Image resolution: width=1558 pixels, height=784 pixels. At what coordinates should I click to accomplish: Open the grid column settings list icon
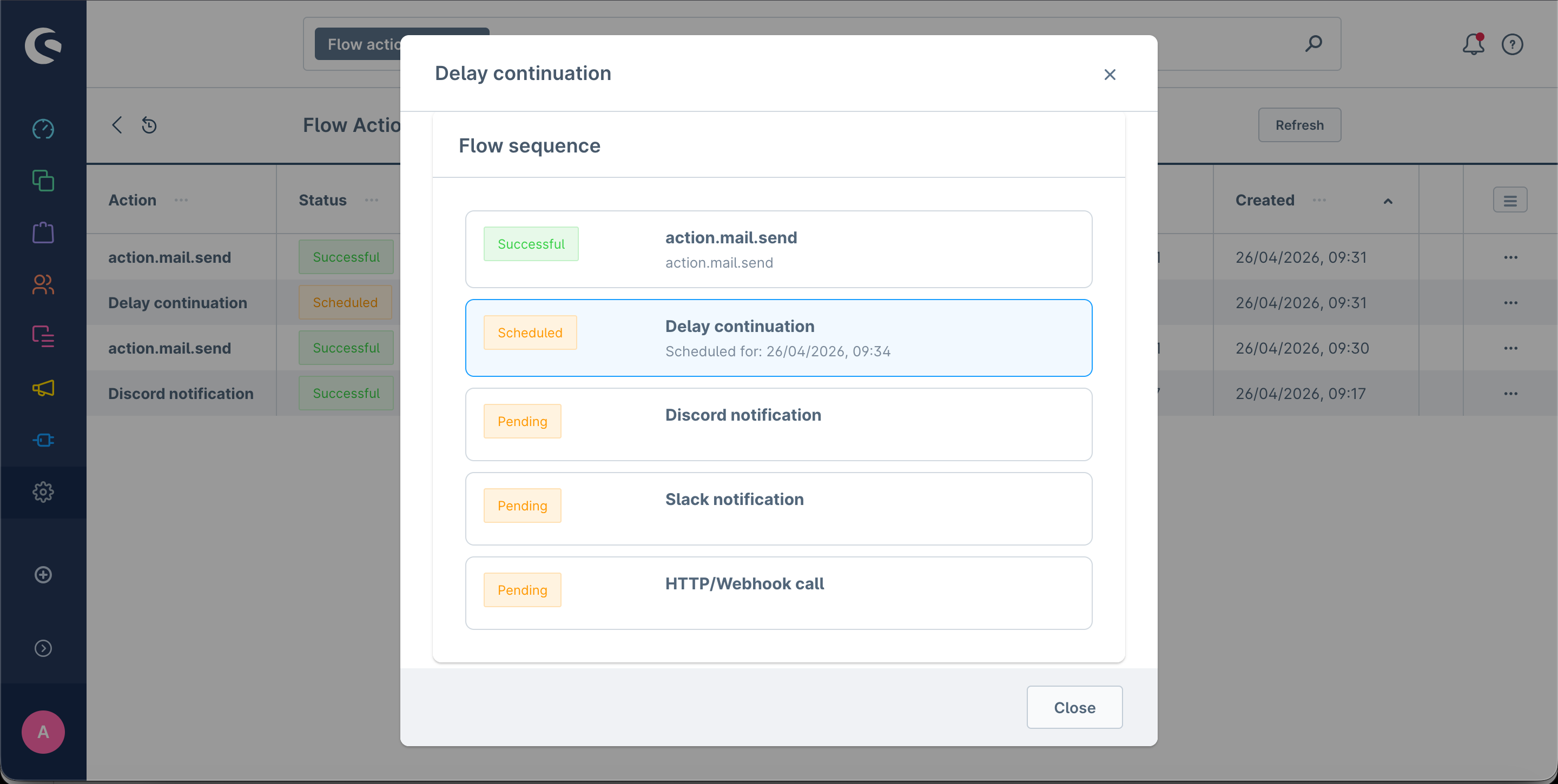pyautogui.click(x=1510, y=201)
